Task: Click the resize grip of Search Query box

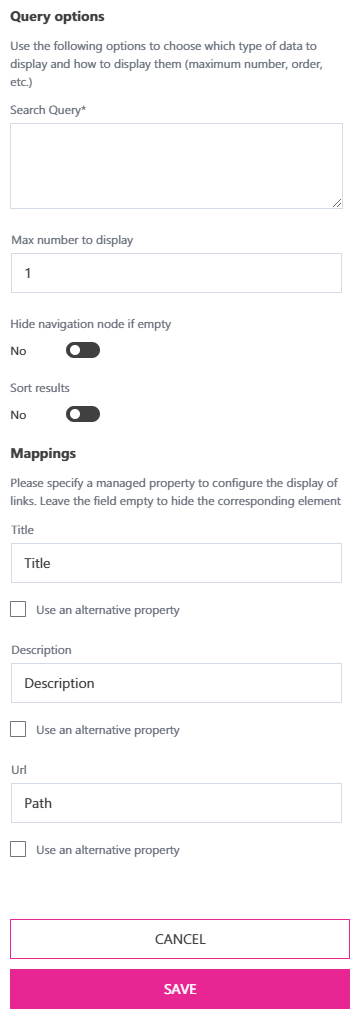Action: pyautogui.click(x=337, y=203)
